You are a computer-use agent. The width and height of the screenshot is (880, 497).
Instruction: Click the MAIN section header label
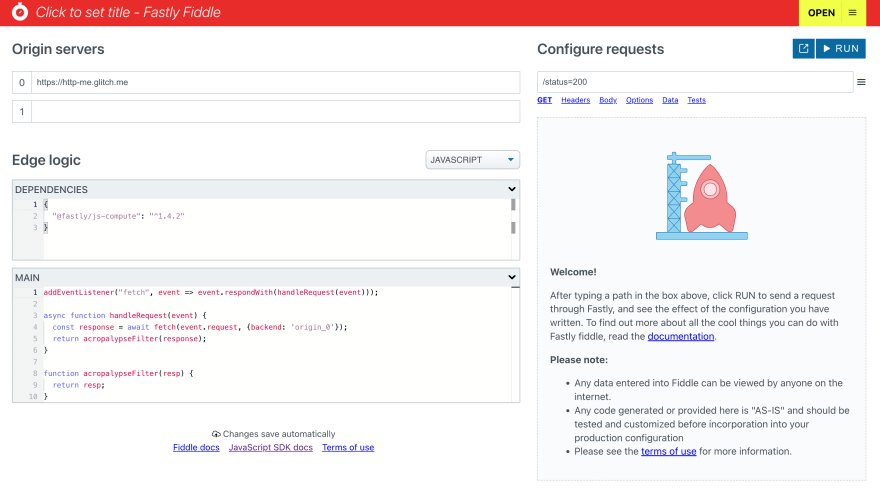(28, 278)
